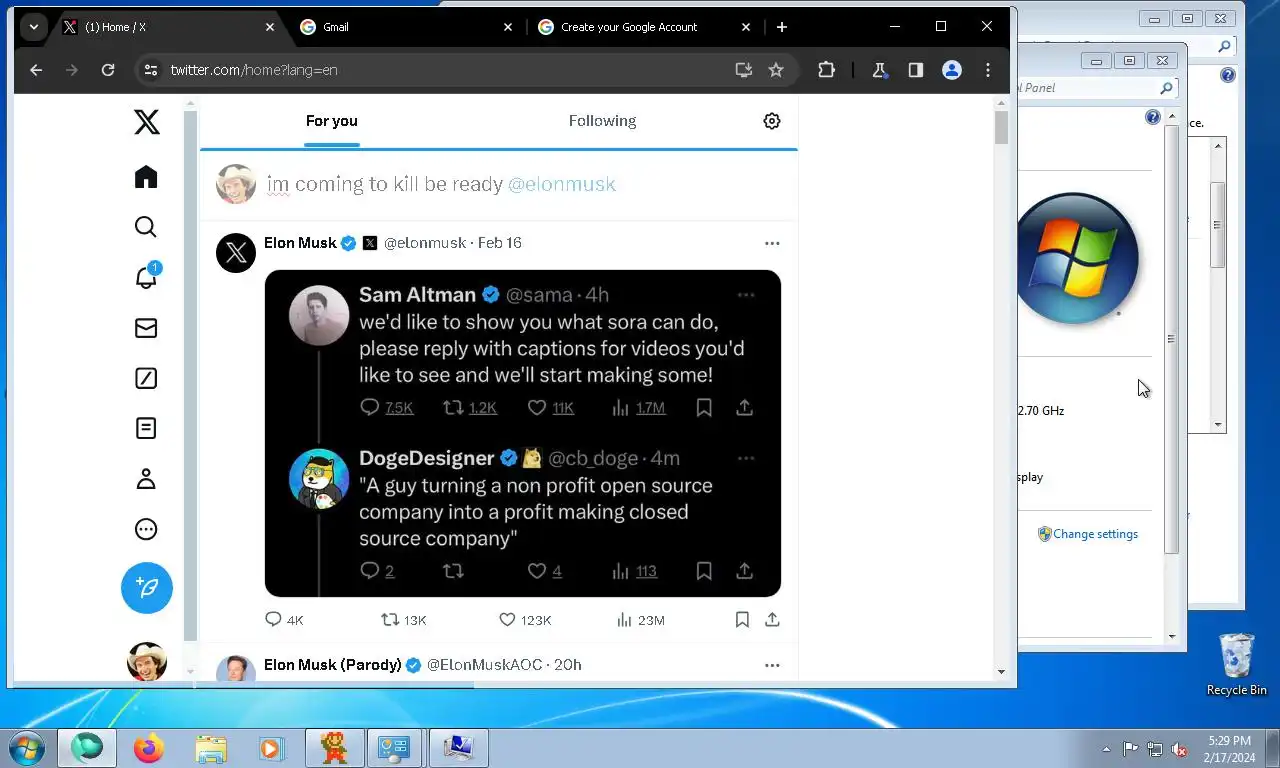Open Windows Explorer folder in taskbar
Screen dimensions: 1280x768
click(x=211, y=748)
